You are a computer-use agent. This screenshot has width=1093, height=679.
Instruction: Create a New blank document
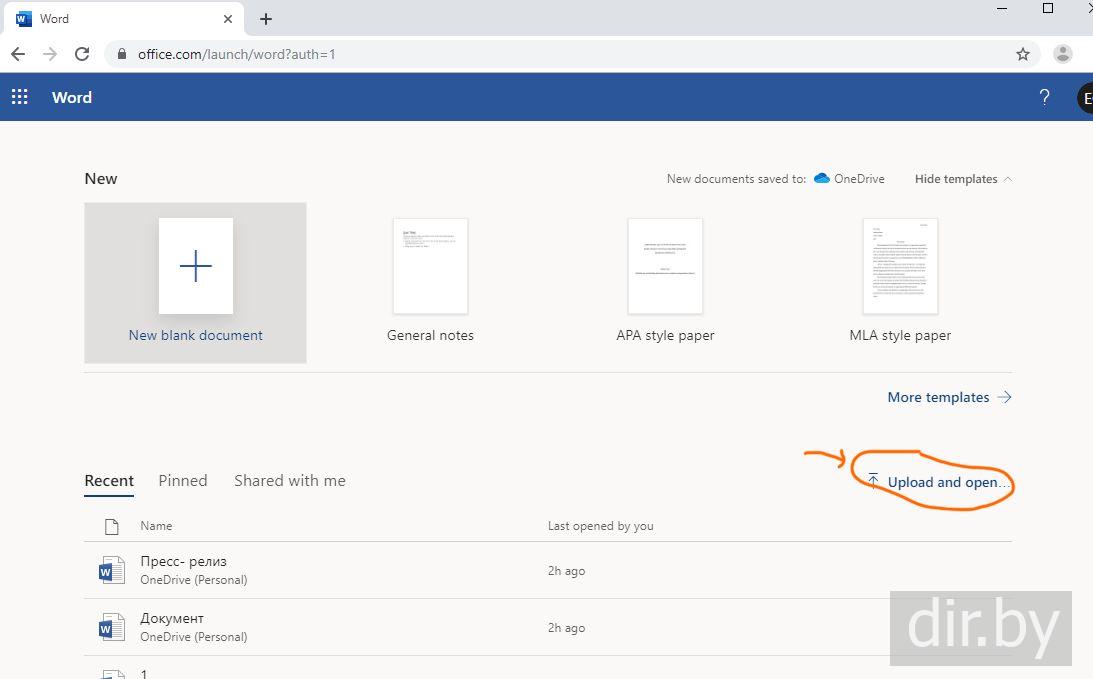[x=195, y=282]
